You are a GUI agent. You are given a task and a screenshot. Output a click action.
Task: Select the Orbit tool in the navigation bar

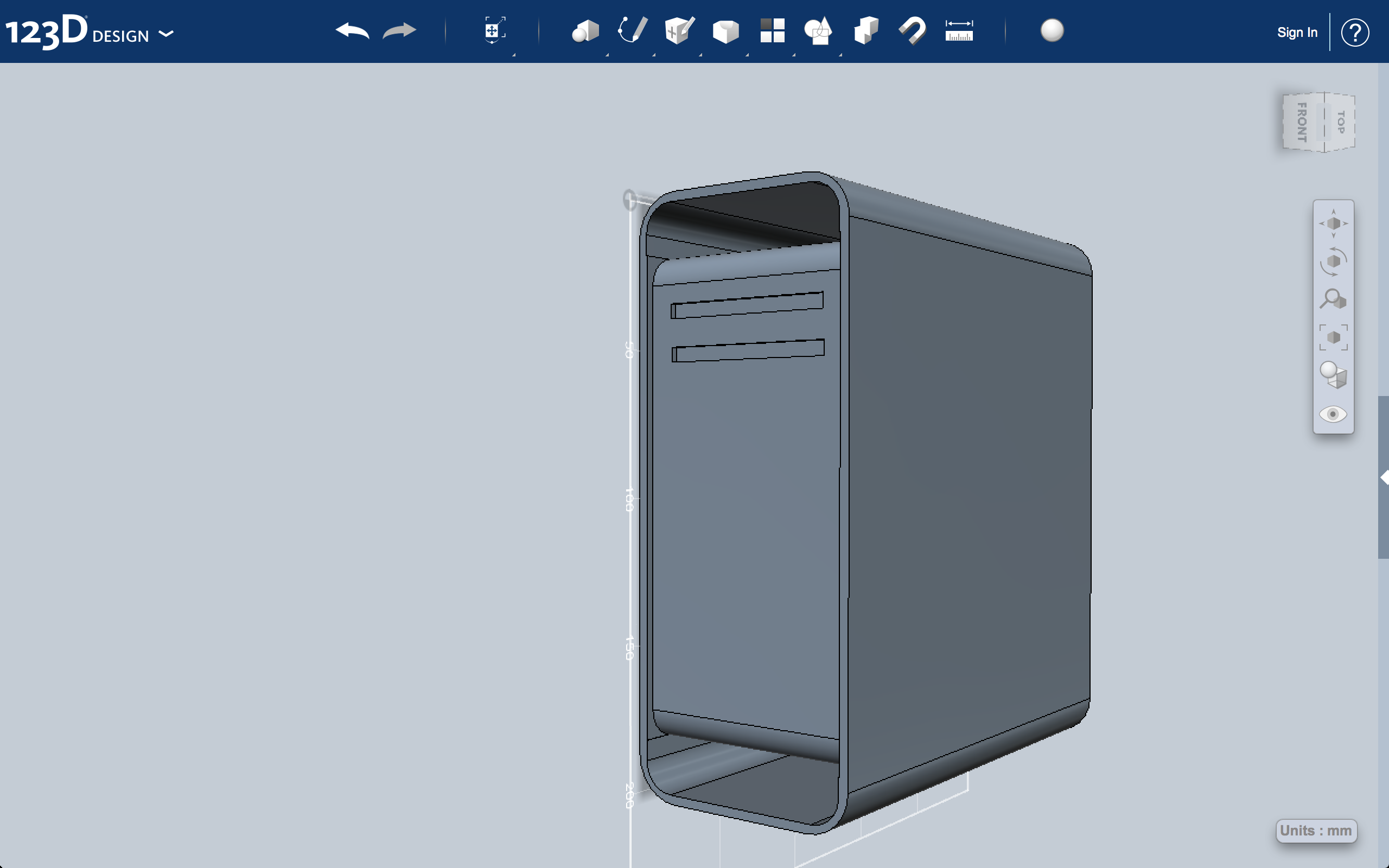point(1333,262)
